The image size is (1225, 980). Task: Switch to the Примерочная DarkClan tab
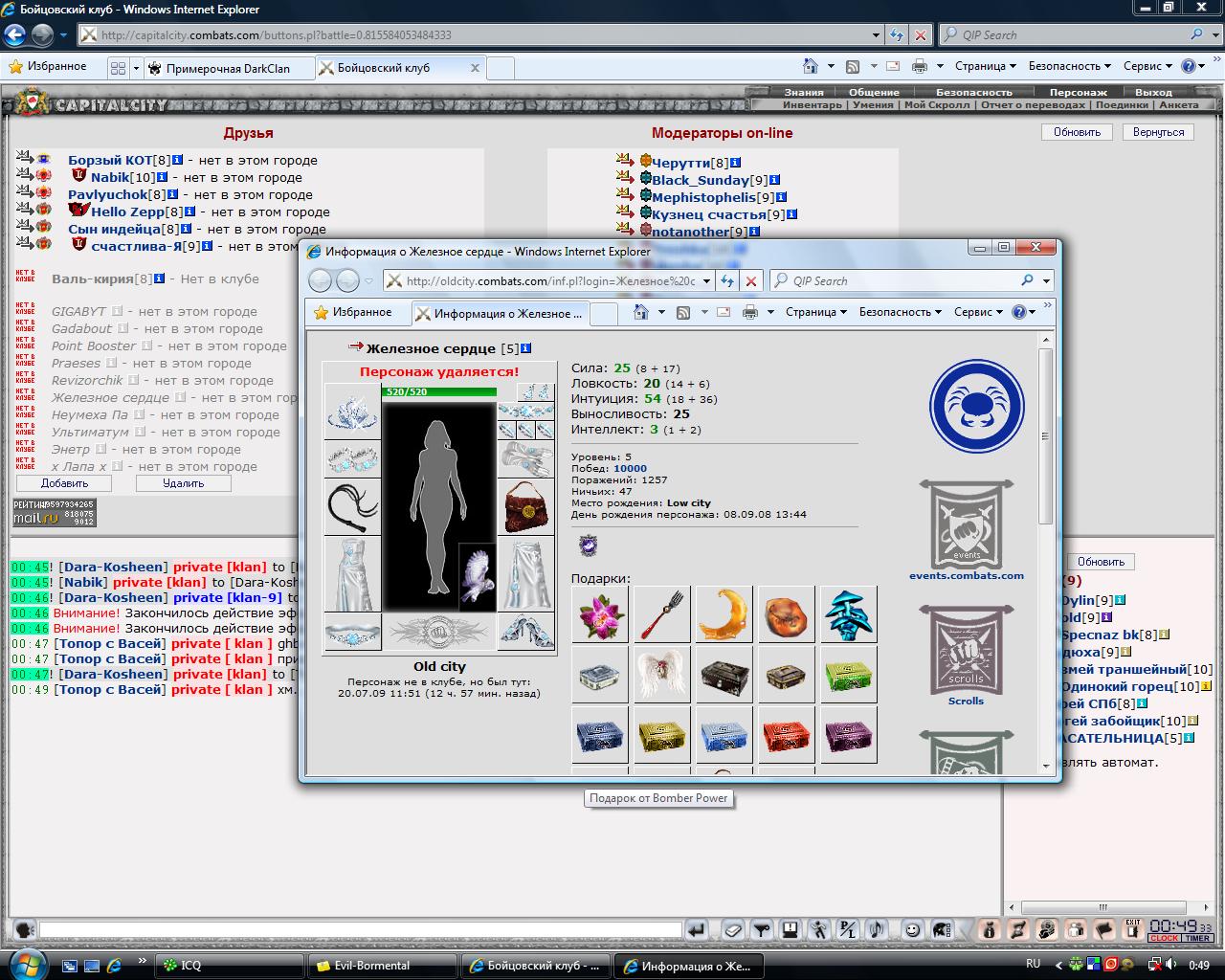228,68
